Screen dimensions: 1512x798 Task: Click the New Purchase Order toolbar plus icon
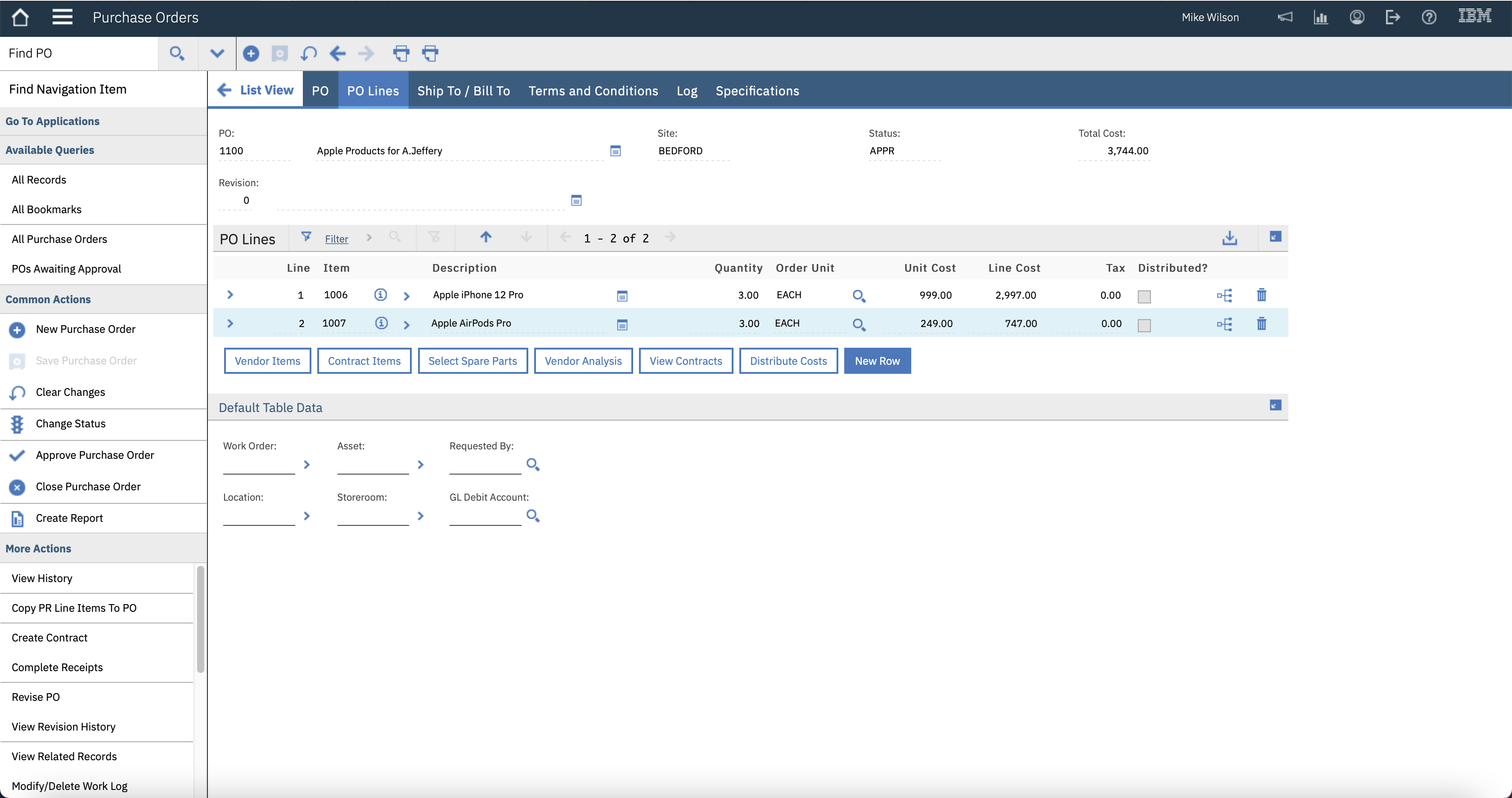(x=251, y=54)
